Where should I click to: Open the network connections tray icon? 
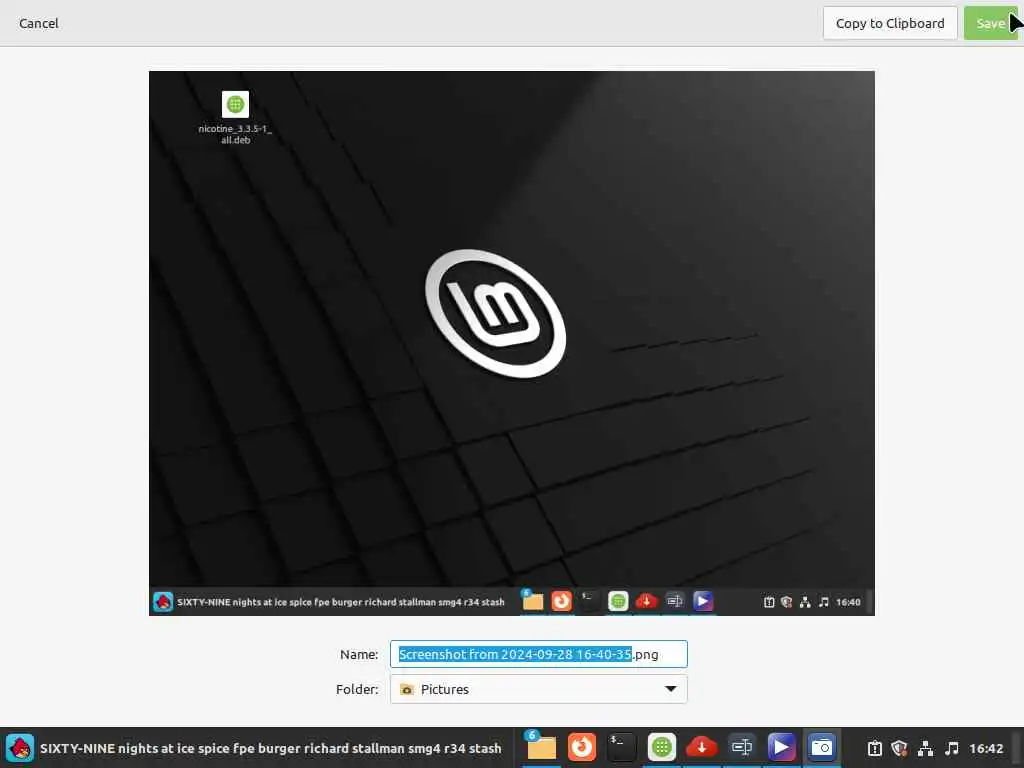pos(925,748)
